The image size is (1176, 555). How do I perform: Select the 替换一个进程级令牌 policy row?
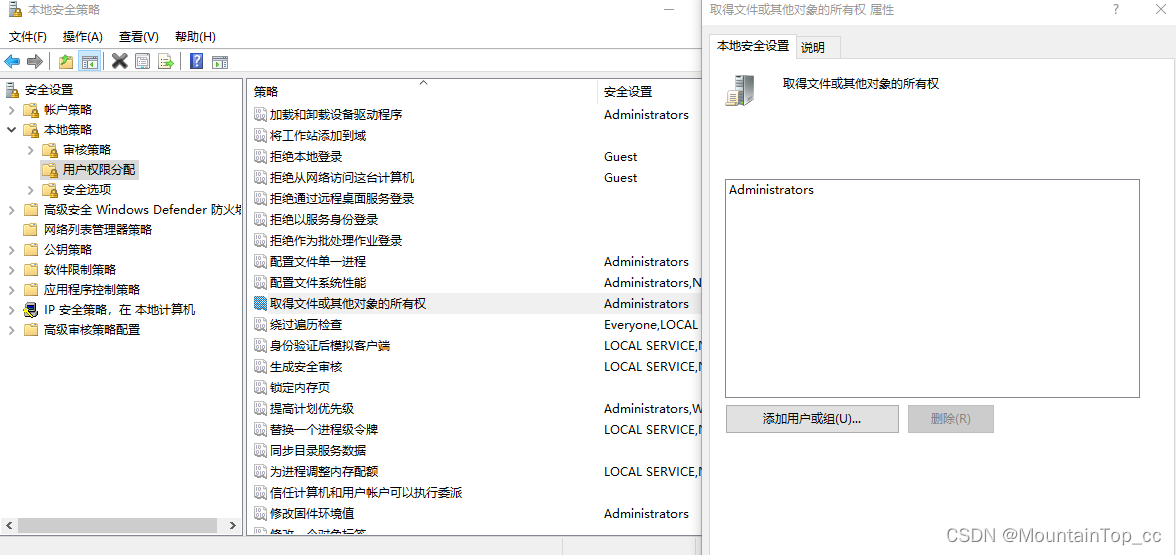click(473, 430)
